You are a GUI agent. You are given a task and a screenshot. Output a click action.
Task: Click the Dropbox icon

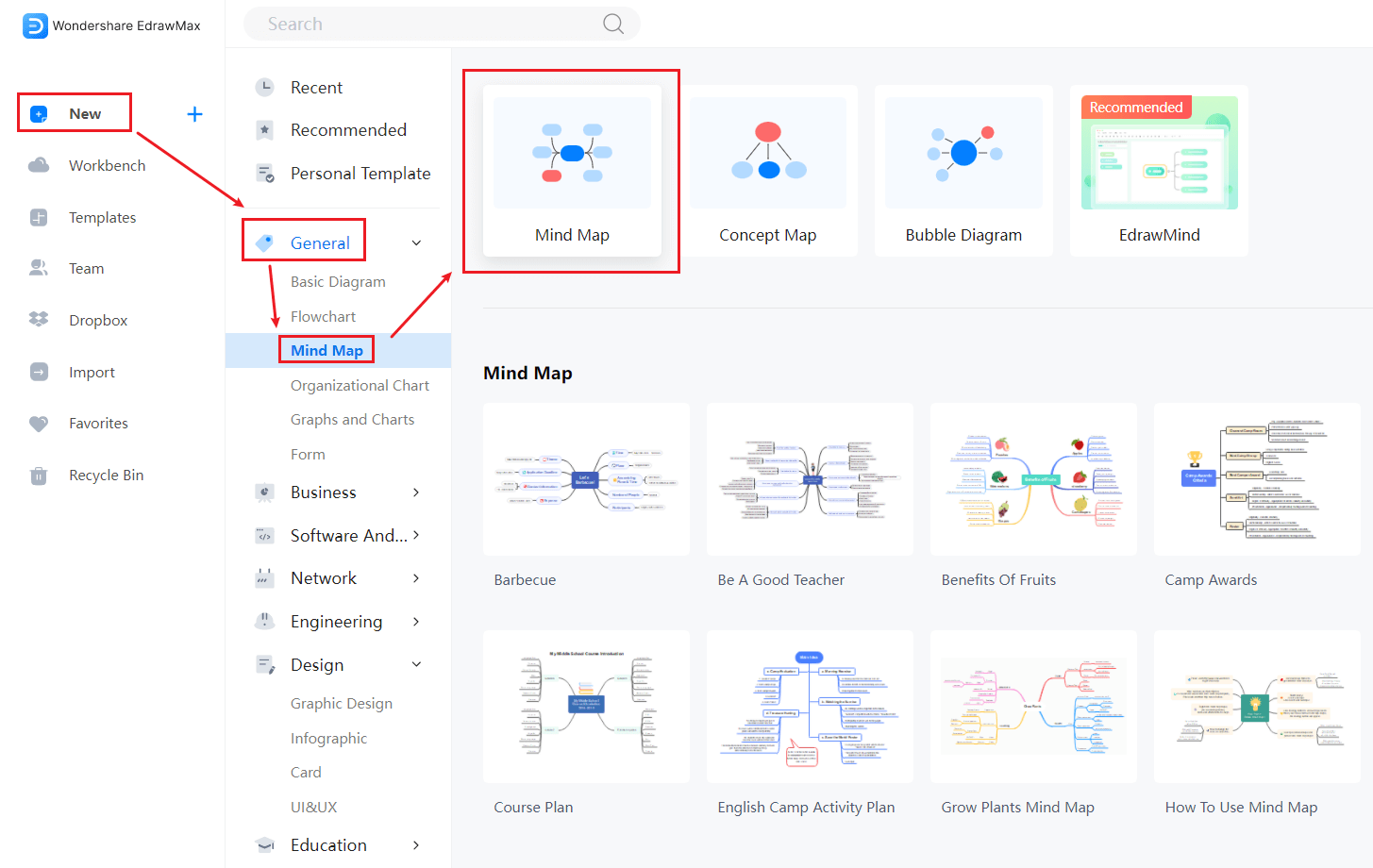(x=39, y=320)
